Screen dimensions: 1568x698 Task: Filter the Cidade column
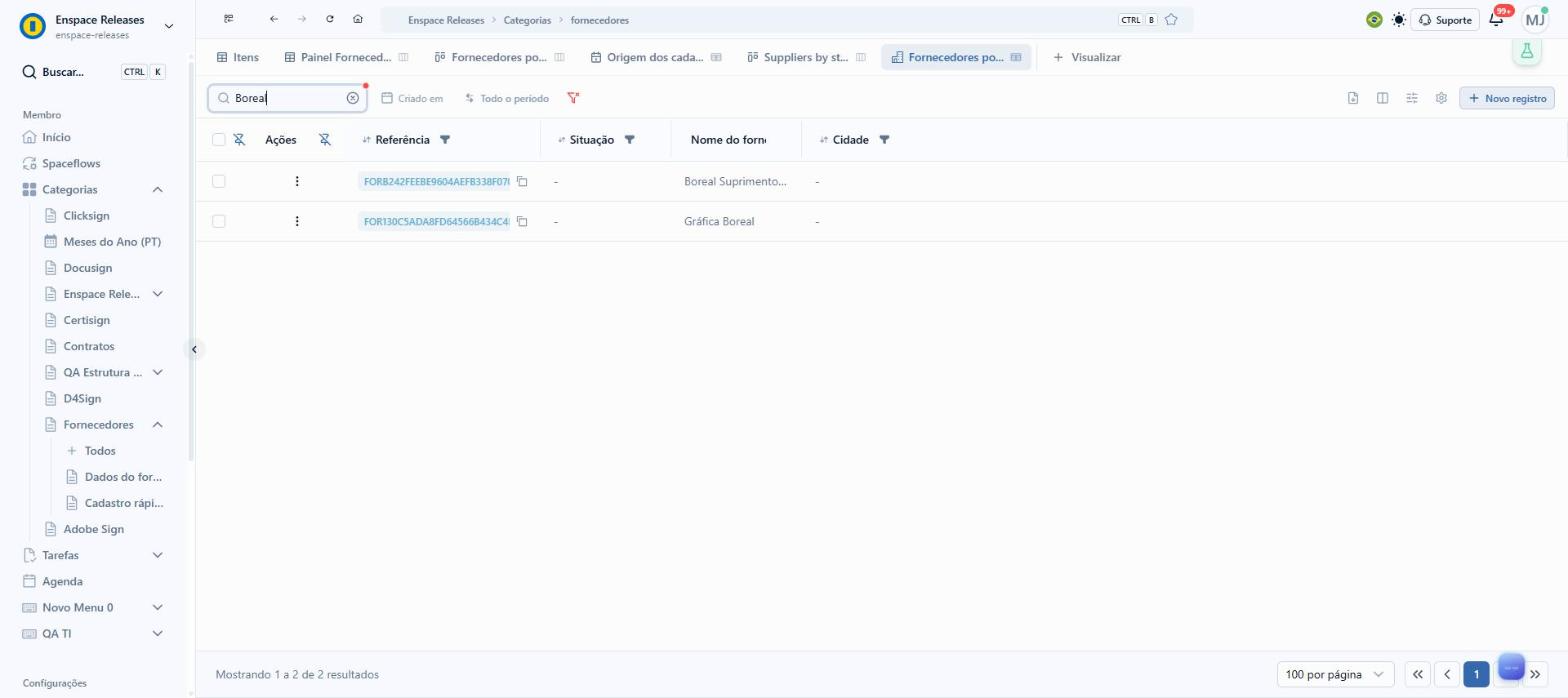click(884, 140)
